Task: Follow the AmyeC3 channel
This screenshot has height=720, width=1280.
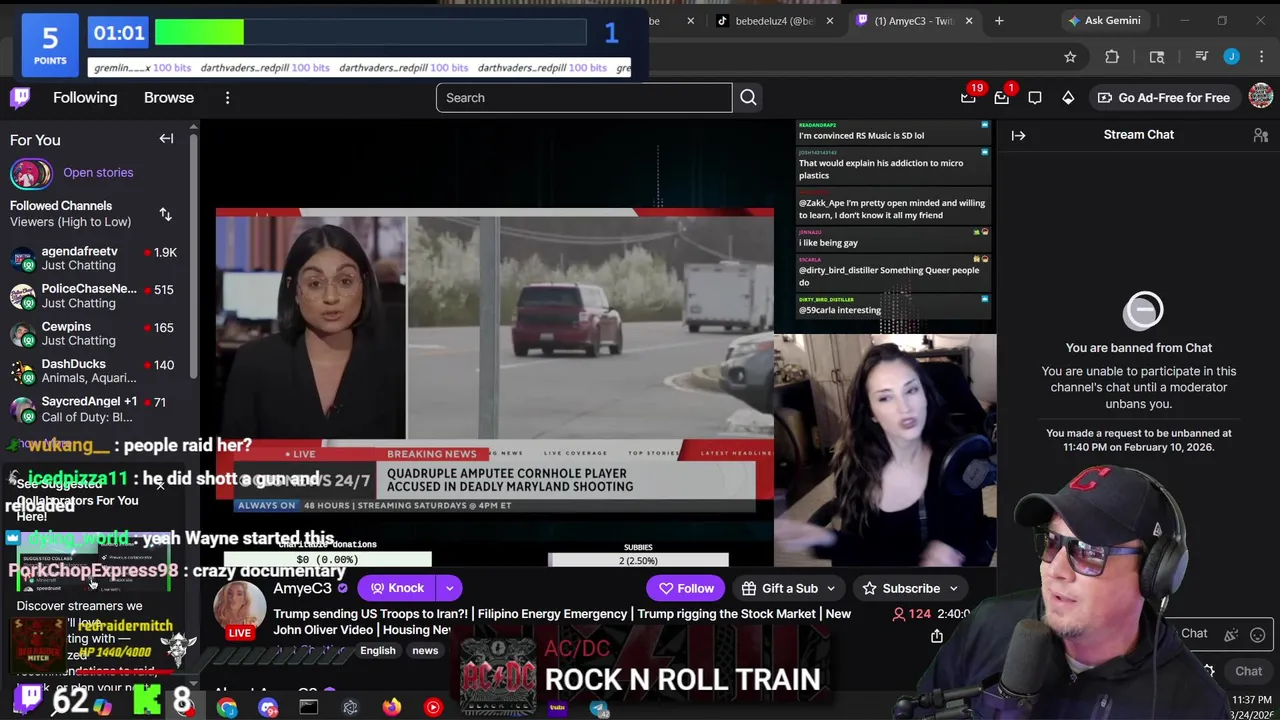Action: (x=686, y=589)
